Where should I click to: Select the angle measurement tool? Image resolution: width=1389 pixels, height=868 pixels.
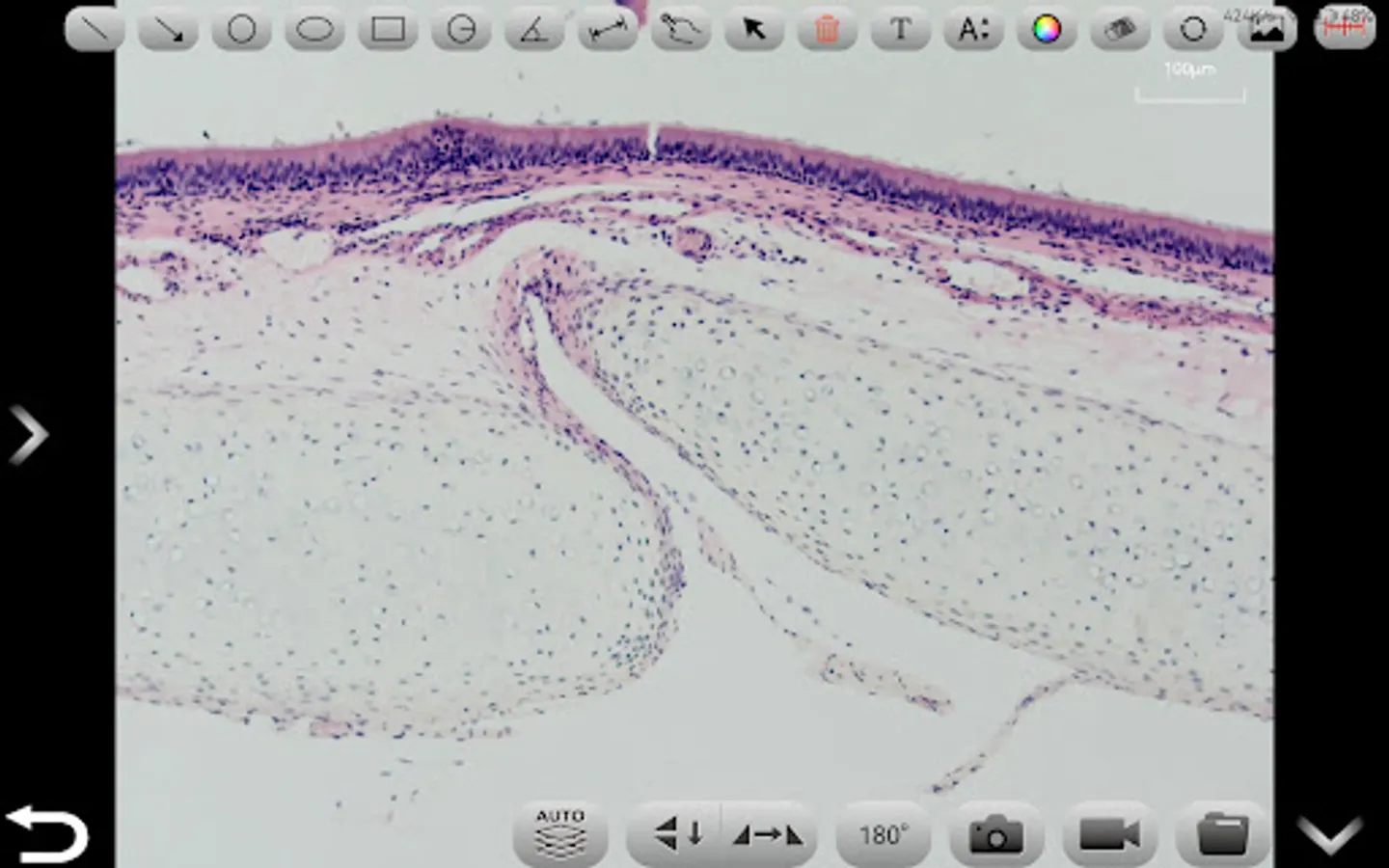534,29
